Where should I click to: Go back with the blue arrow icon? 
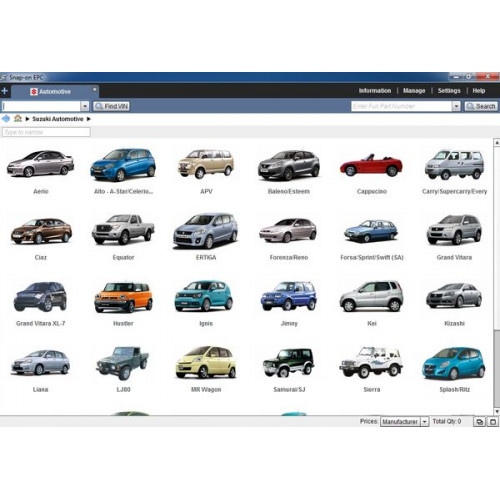pos(6,119)
